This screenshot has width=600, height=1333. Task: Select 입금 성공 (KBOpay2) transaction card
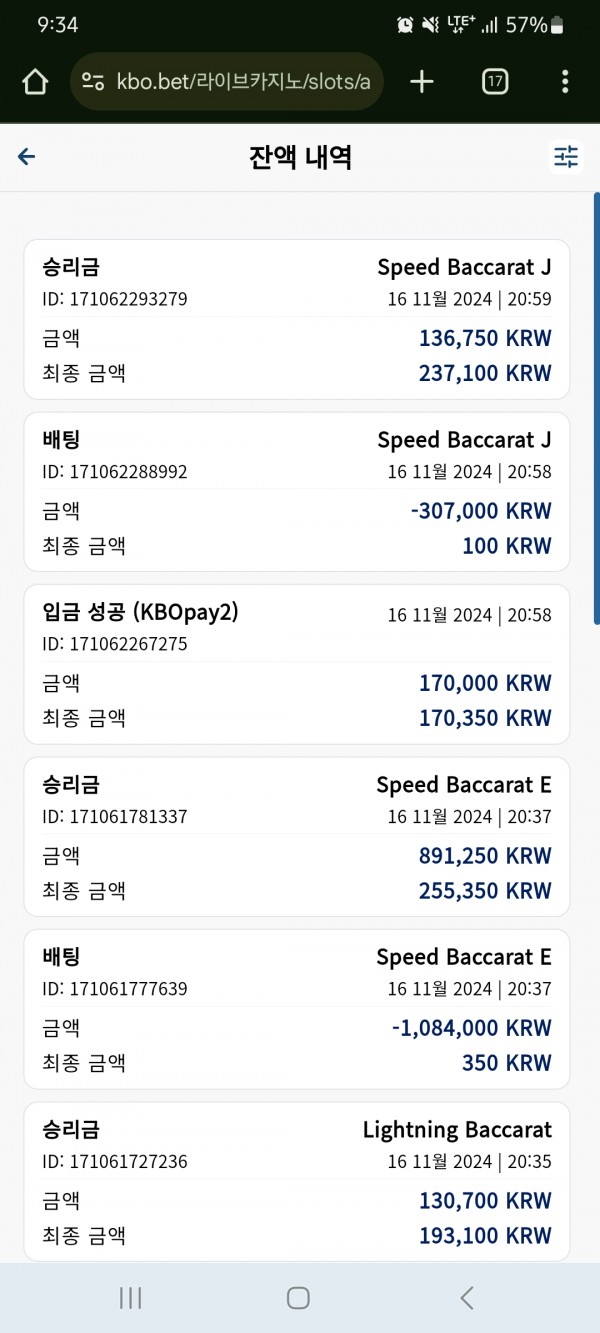click(297, 664)
